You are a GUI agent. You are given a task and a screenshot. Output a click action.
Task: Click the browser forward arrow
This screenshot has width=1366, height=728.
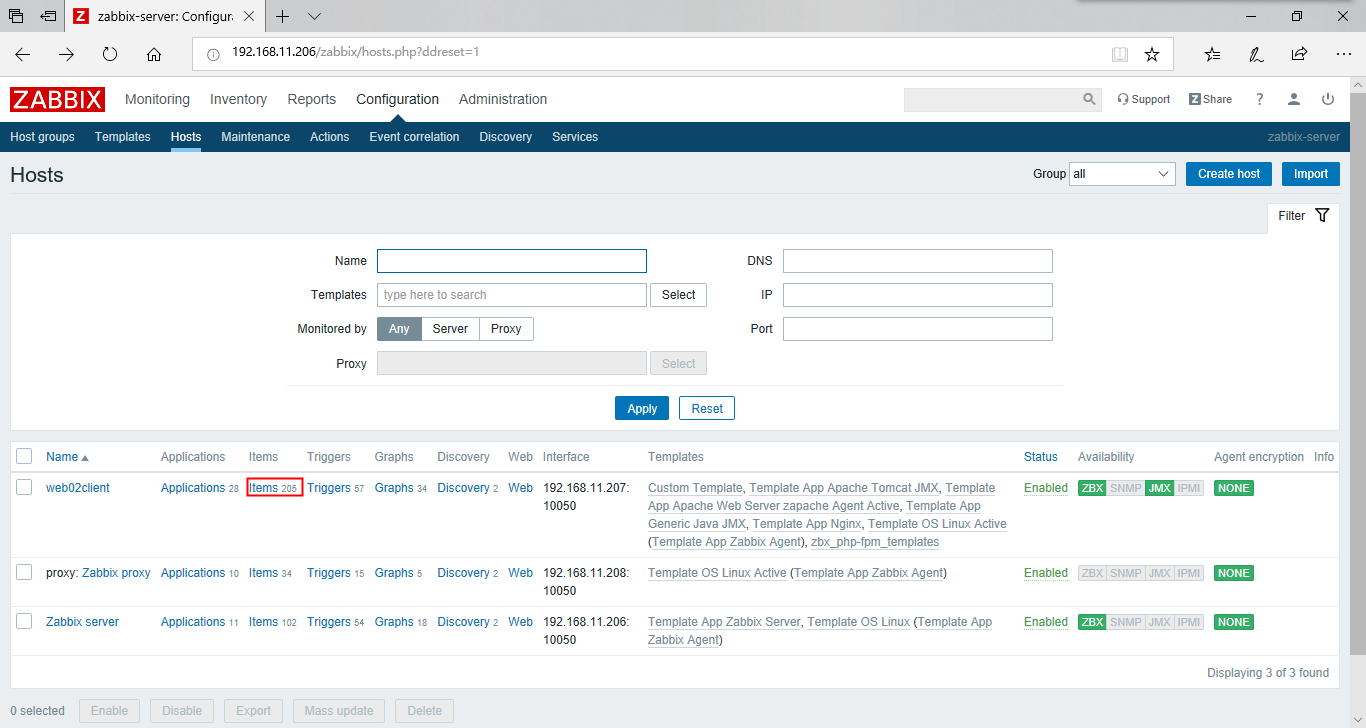pos(66,54)
